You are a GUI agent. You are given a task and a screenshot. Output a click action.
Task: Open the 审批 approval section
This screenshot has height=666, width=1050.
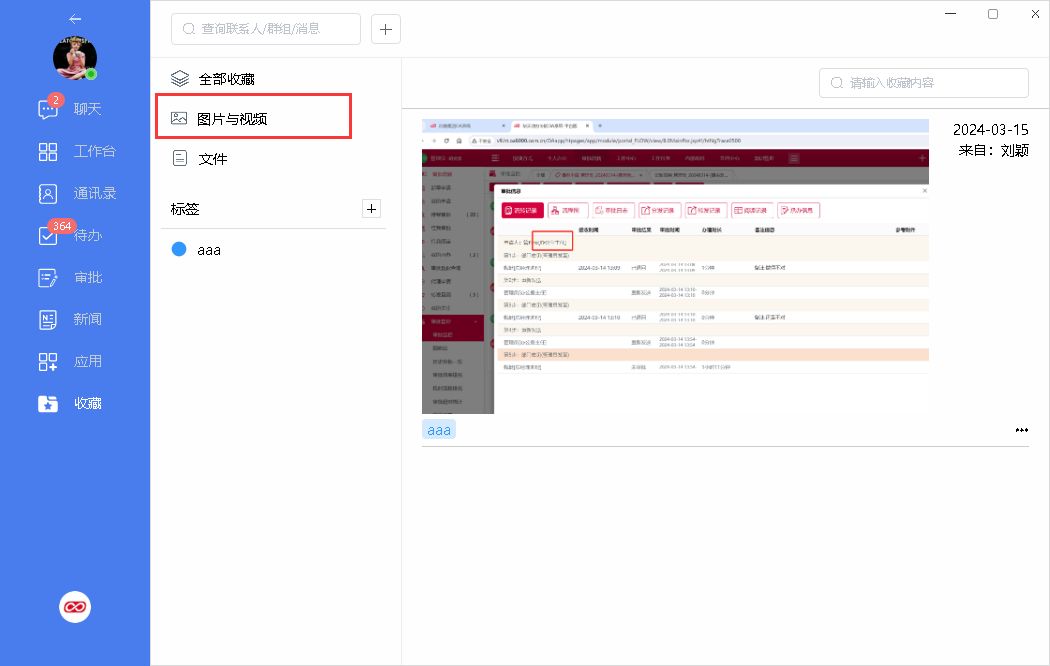tap(74, 277)
